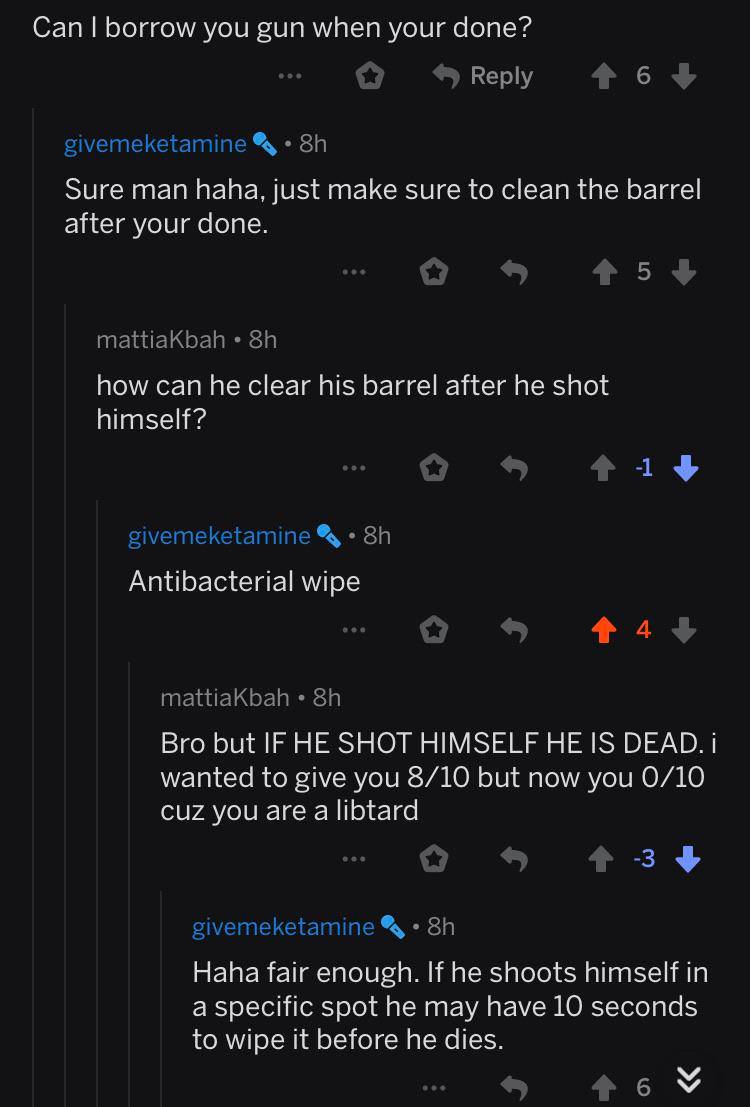Give award to "Sure man haha" comment

[433, 272]
